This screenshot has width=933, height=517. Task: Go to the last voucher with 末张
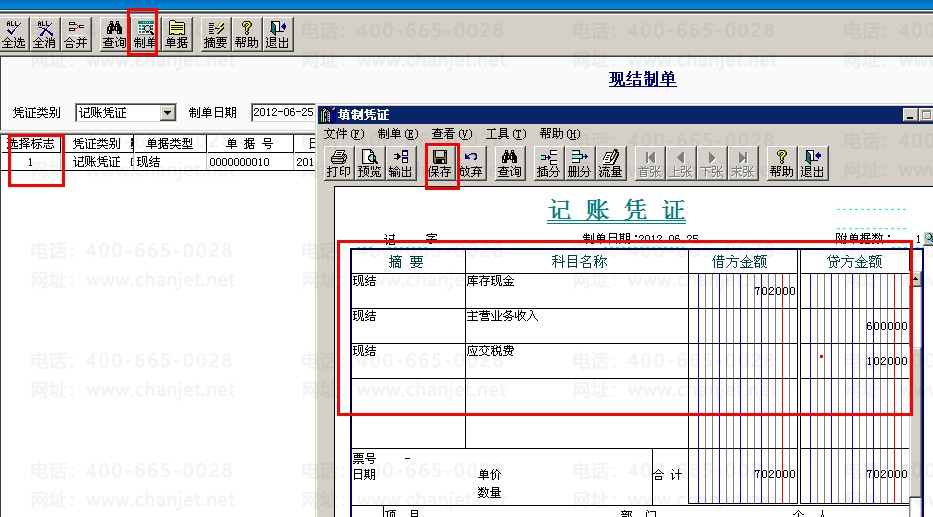tap(743, 164)
